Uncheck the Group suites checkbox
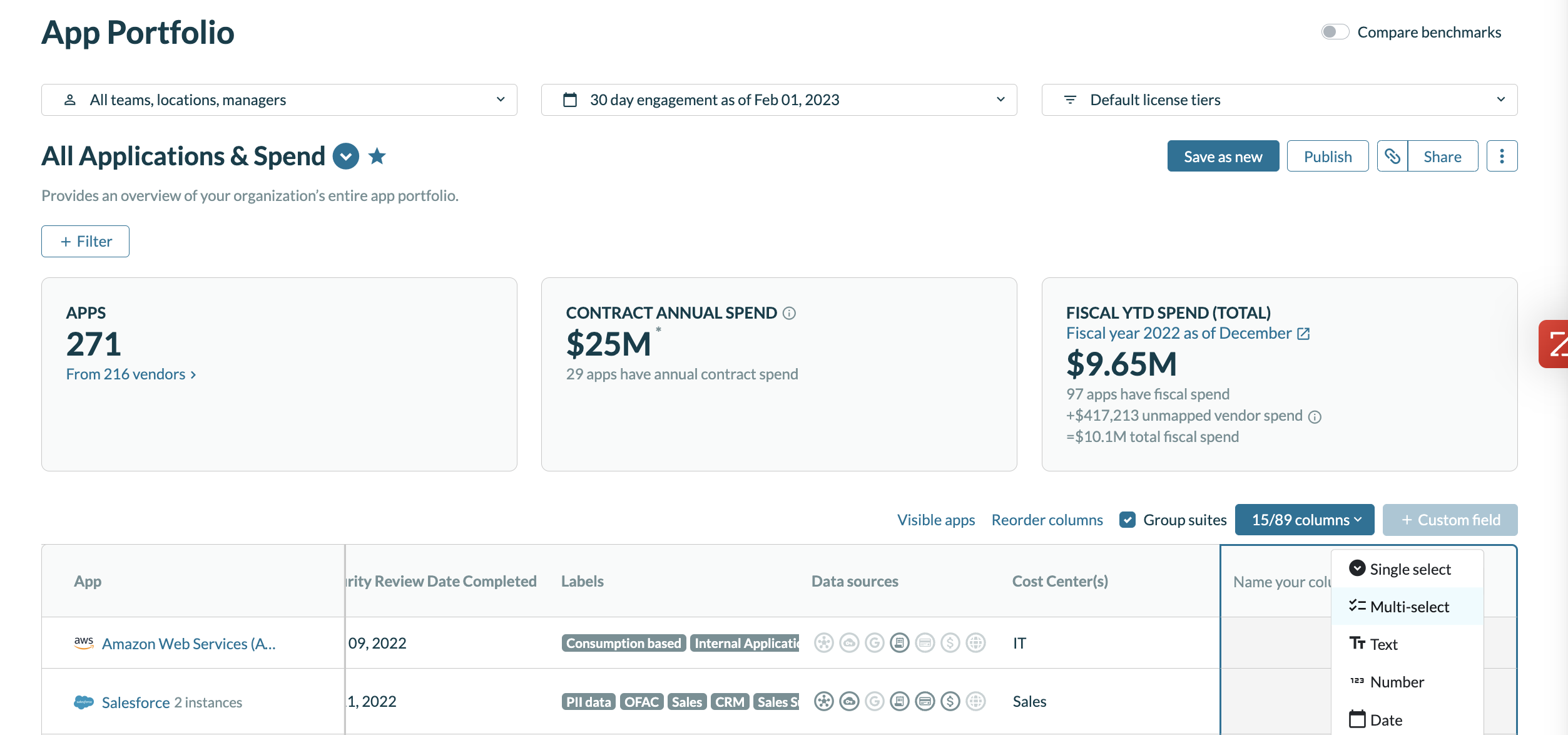Viewport: 1568px width, 735px height. 1128,520
